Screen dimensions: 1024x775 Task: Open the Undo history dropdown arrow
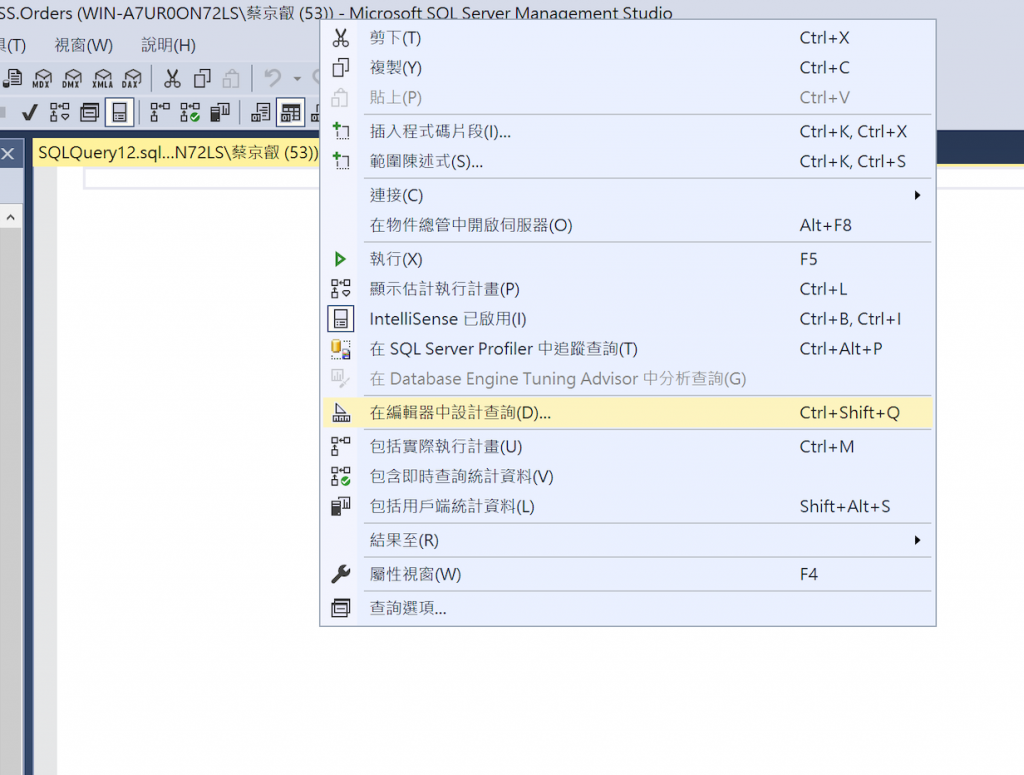(x=297, y=78)
